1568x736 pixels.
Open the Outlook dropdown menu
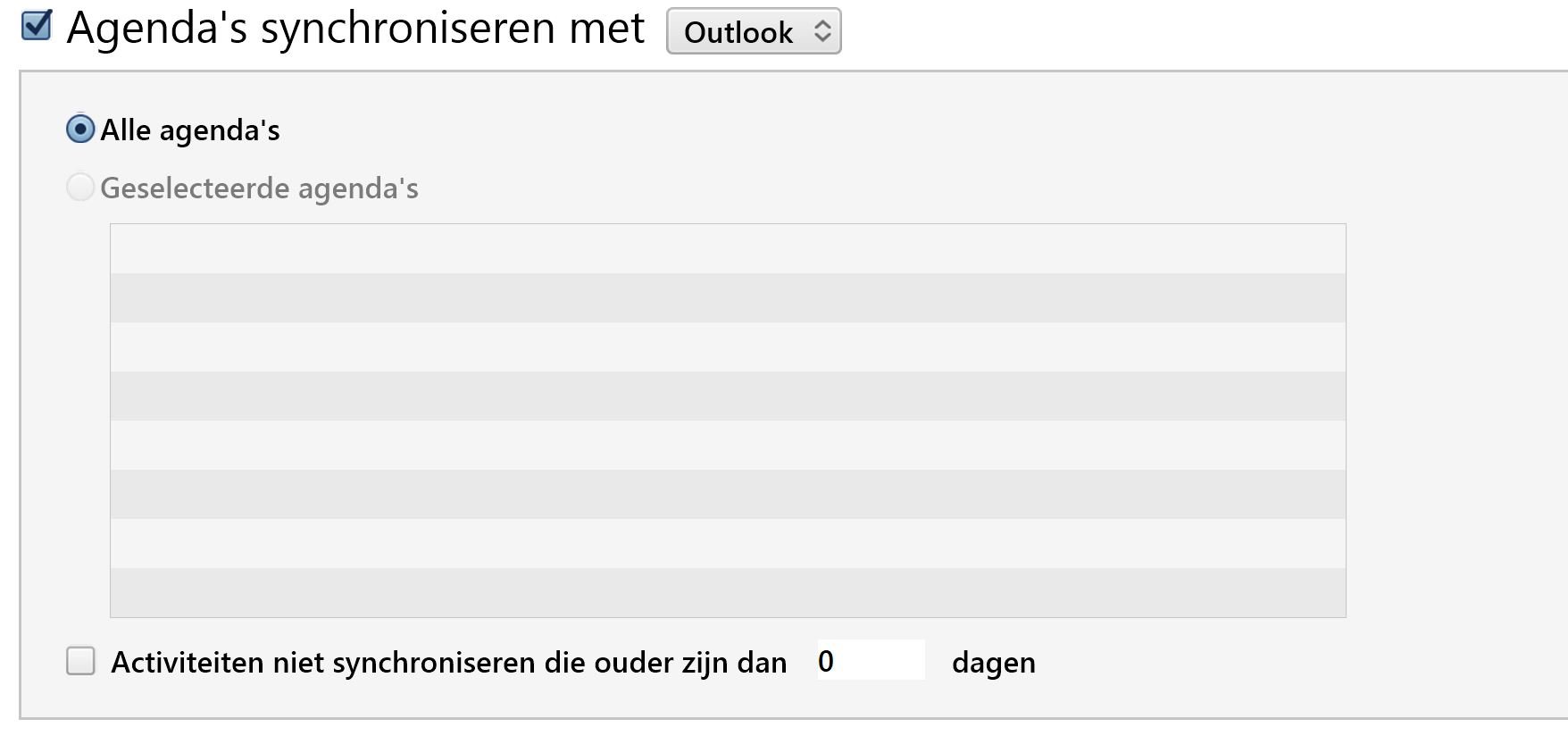(753, 32)
